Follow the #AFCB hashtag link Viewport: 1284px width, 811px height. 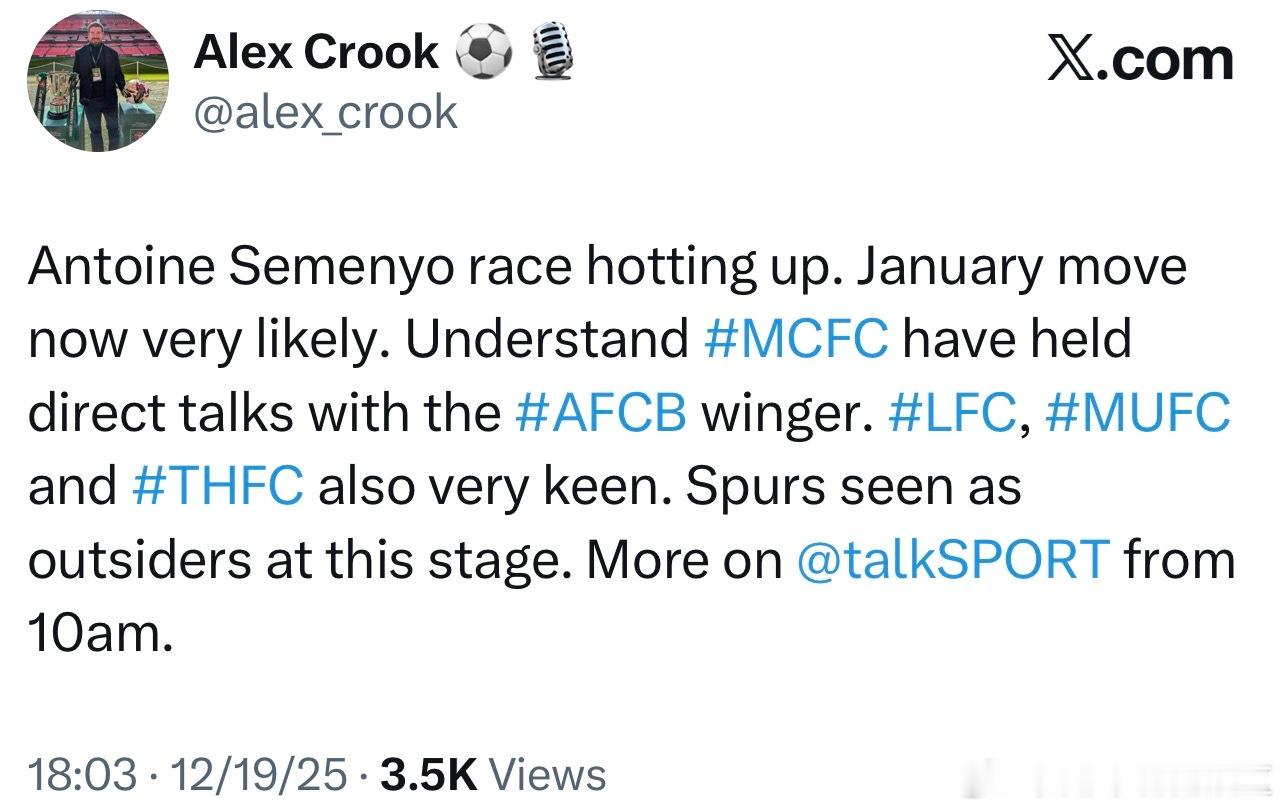pos(600,413)
